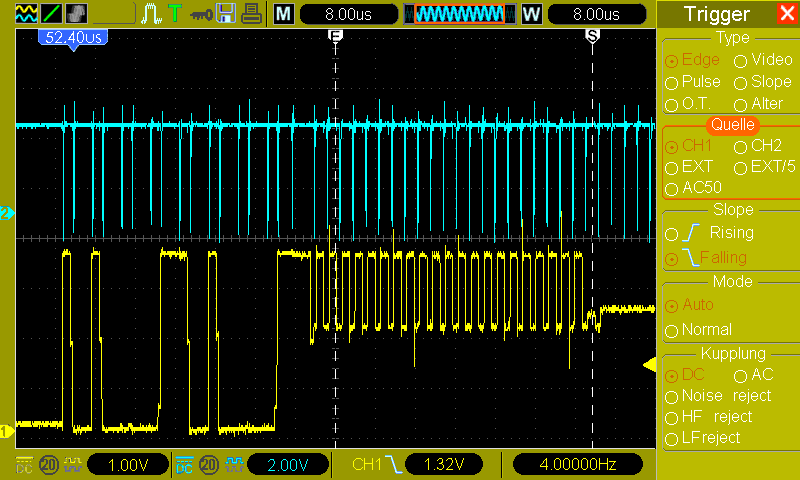This screenshot has width=800, height=480.
Task: Click the floppy disk save icon
Action: 226,14
